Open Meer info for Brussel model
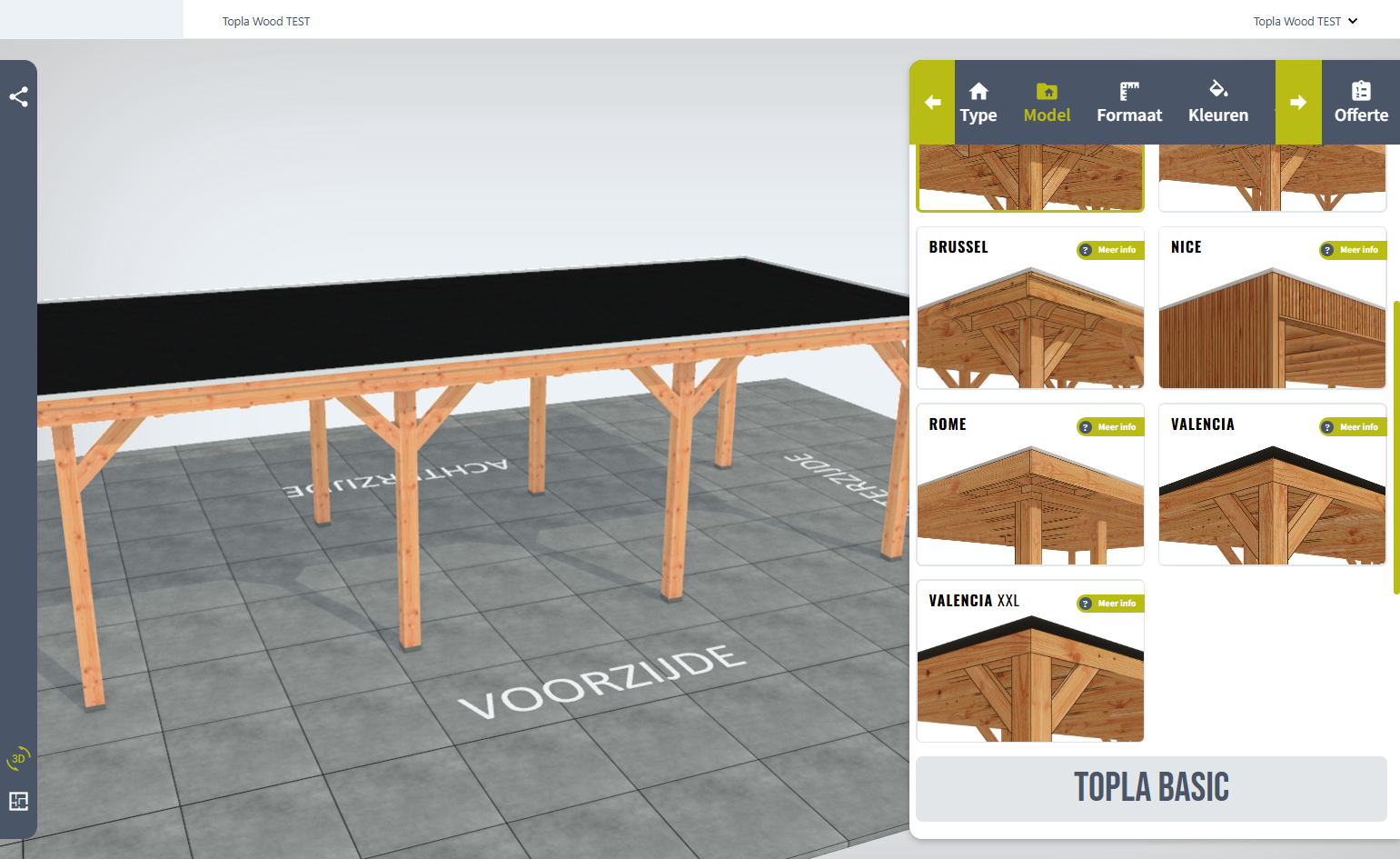Screen dimensions: 1400x859 click(1109, 250)
